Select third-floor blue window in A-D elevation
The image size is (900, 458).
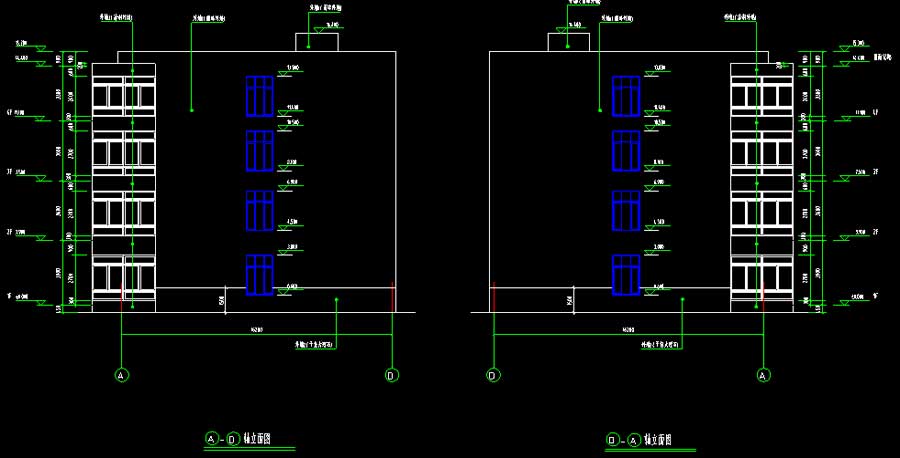tap(260, 150)
